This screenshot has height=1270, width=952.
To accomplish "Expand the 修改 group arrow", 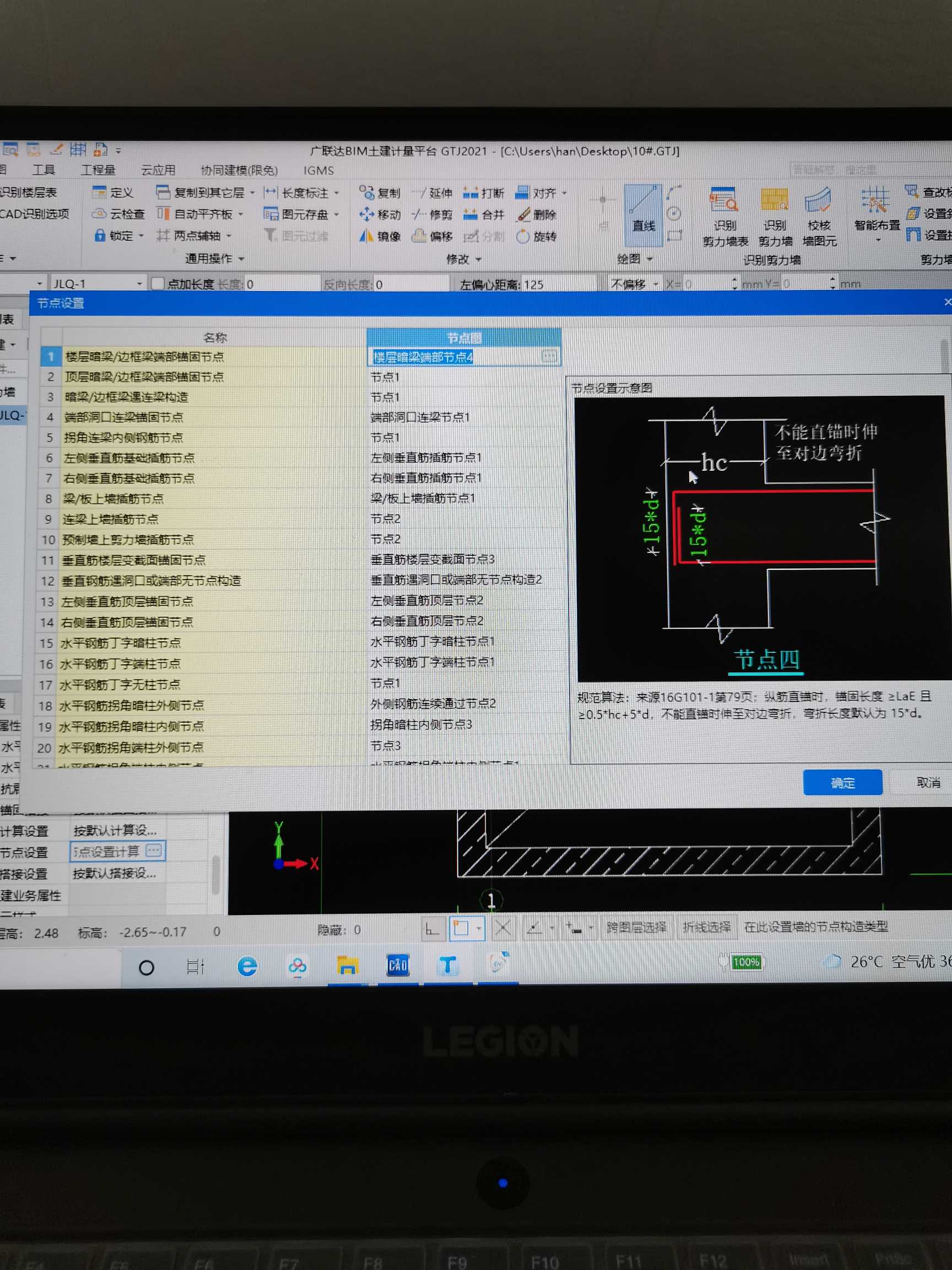I will pos(478,260).
